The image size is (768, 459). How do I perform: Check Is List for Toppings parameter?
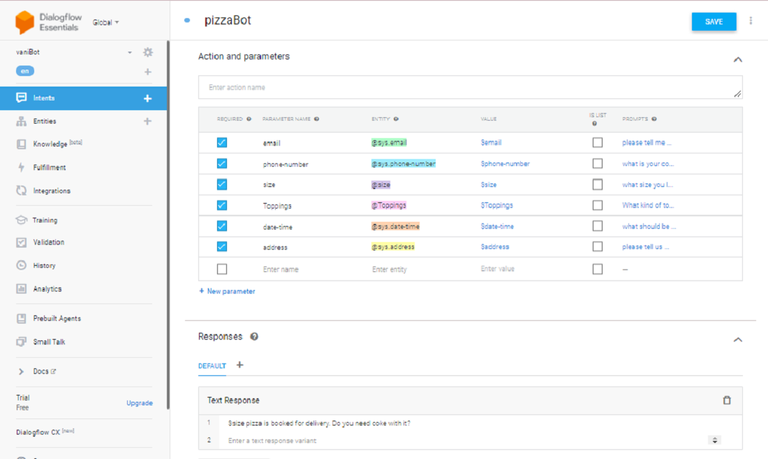pos(598,205)
